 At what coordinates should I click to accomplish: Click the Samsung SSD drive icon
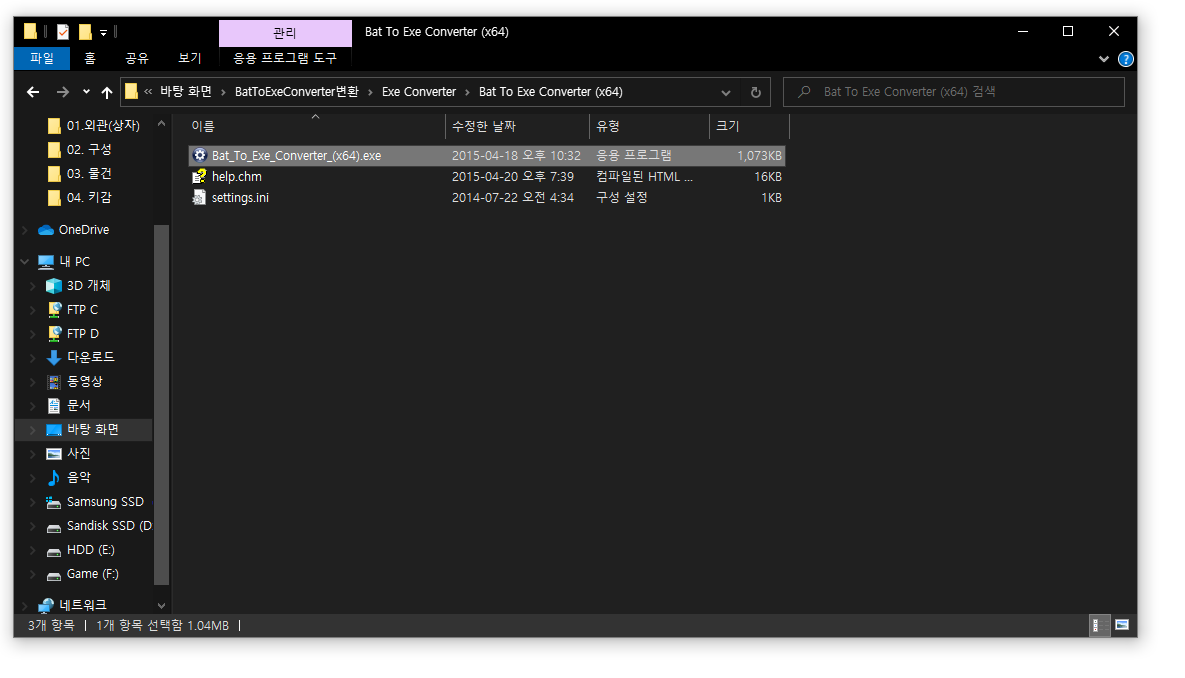click(54, 503)
